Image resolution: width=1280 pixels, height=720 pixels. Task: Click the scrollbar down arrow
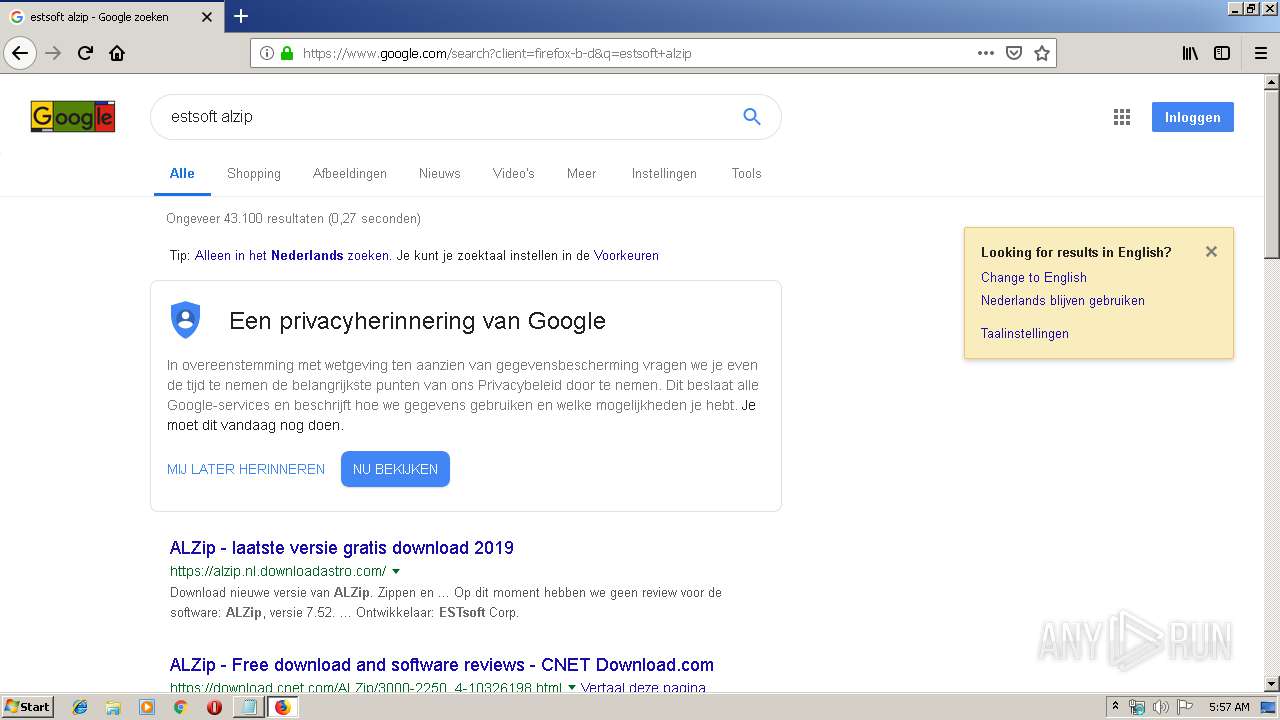tap(1272, 684)
